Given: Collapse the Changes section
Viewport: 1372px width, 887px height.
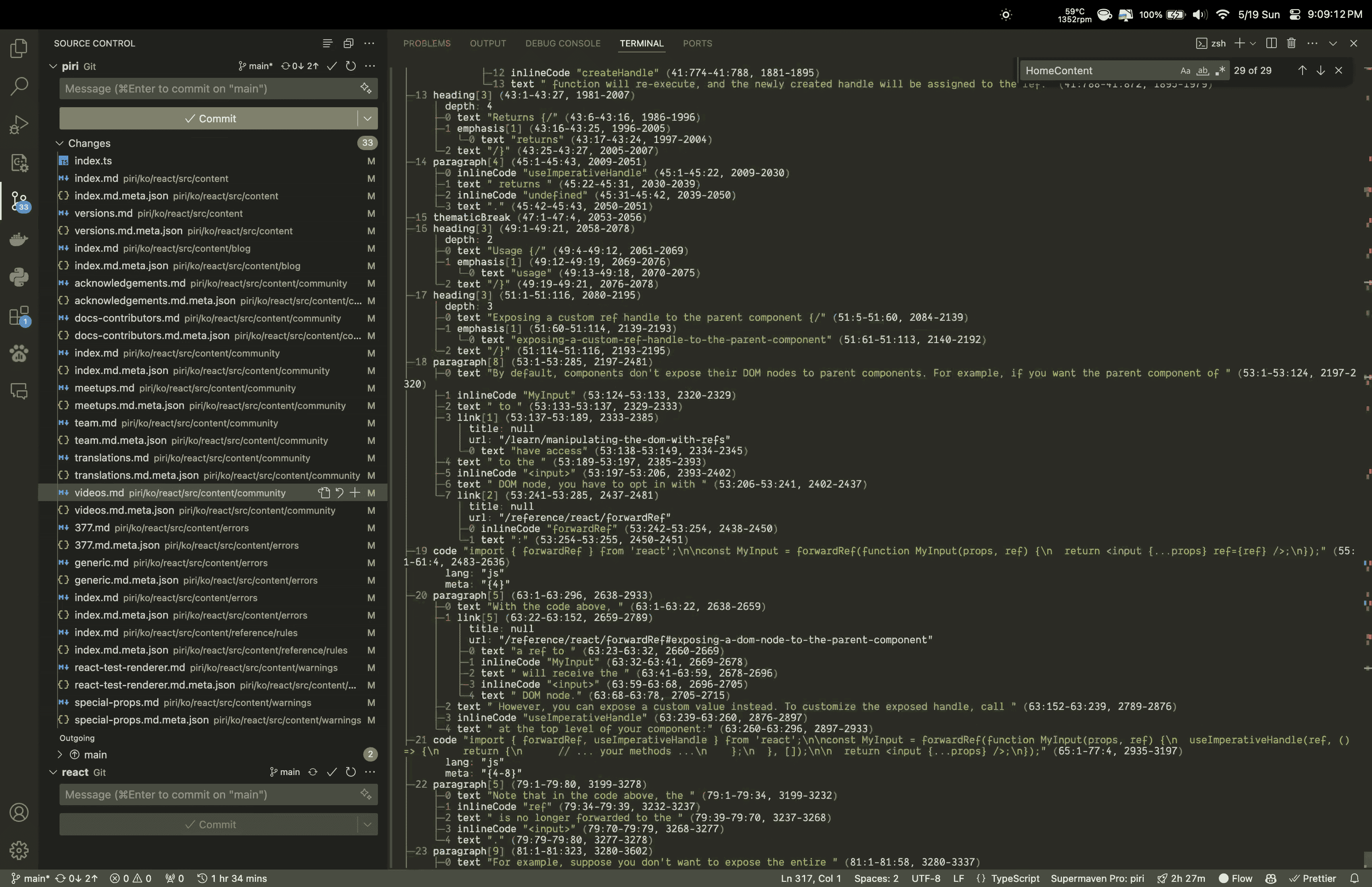Looking at the screenshot, I should click(59, 143).
